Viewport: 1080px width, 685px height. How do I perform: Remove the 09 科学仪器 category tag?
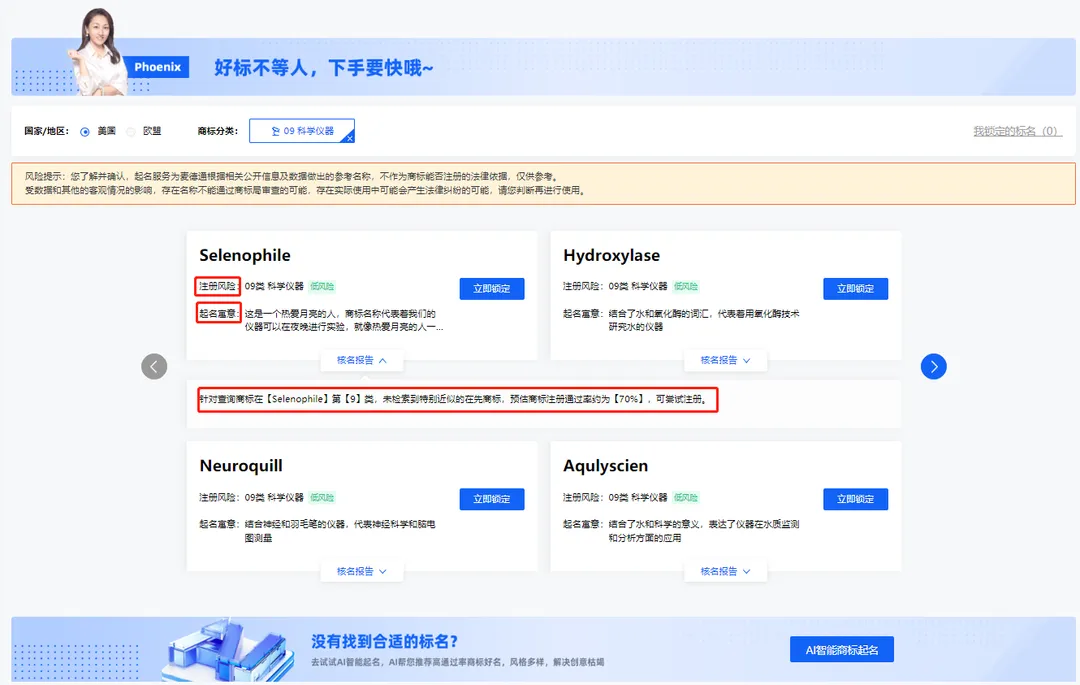pos(349,138)
